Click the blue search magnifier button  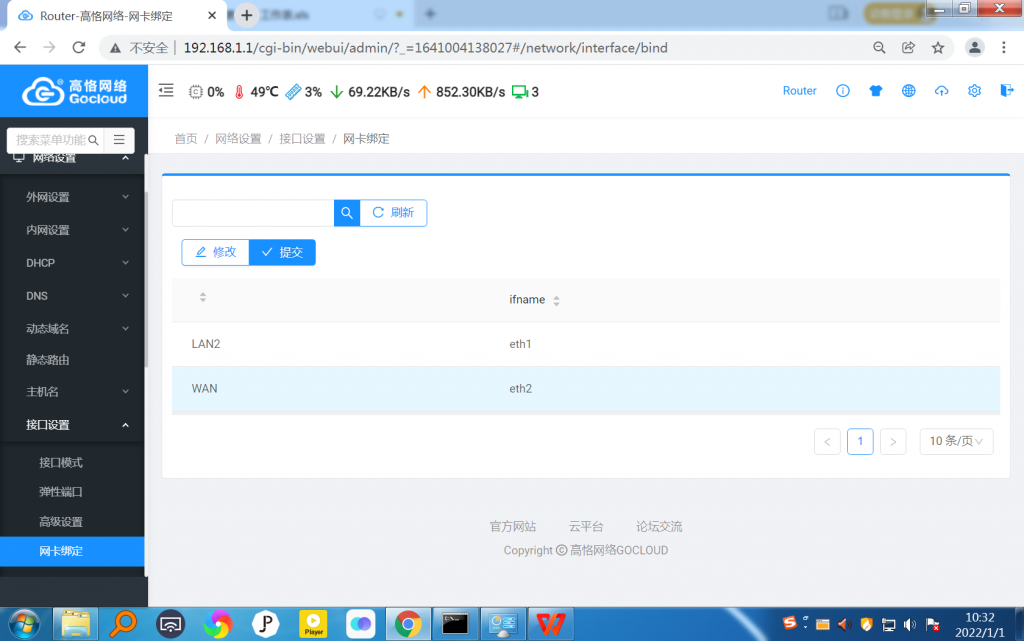[347, 213]
